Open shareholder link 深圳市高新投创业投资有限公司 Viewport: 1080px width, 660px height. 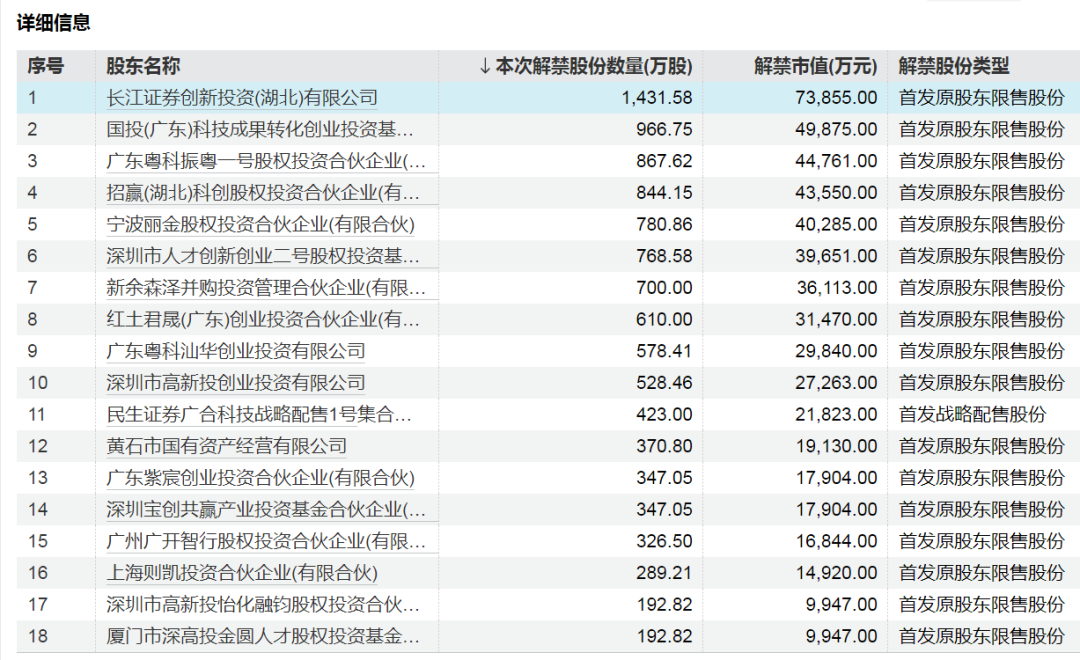[x=236, y=383]
